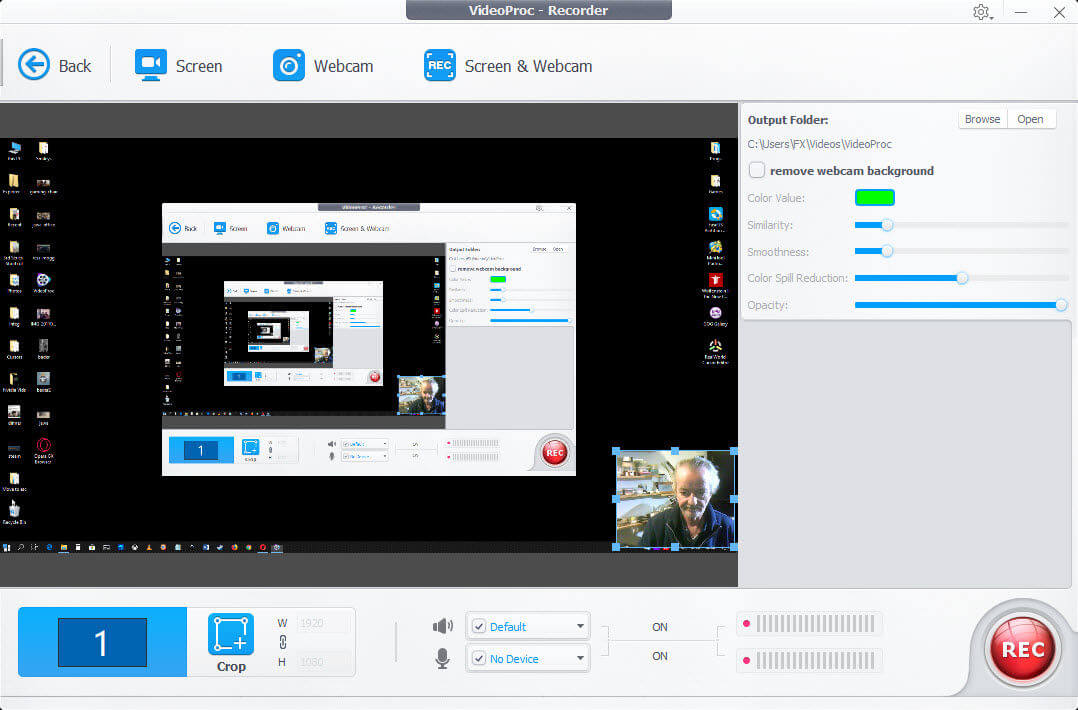Pick the green Color Value swatch
1078x710 pixels.
click(x=874, y=197)
